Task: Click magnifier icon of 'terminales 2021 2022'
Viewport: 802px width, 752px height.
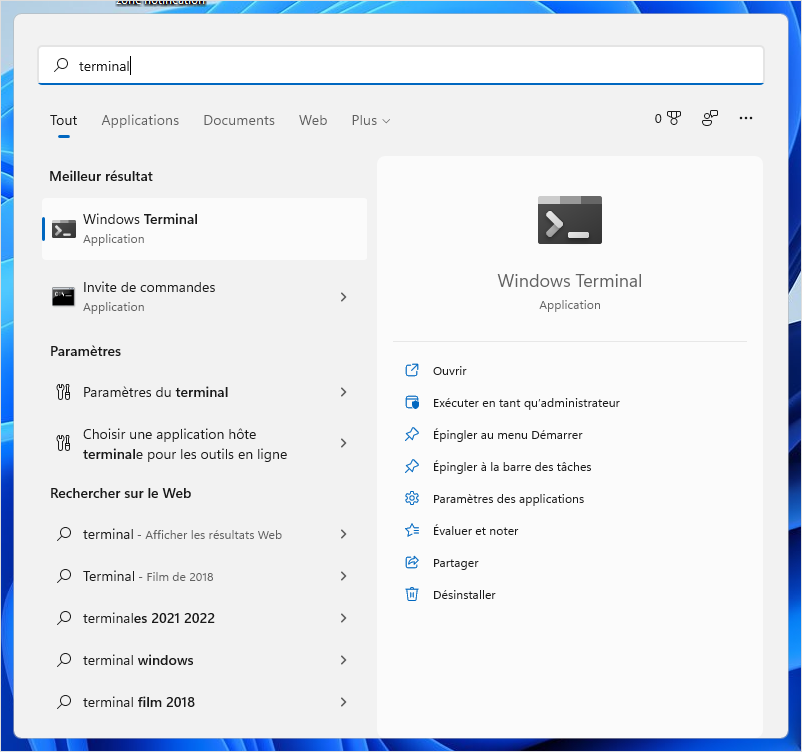Action: (x=64, y=618)
